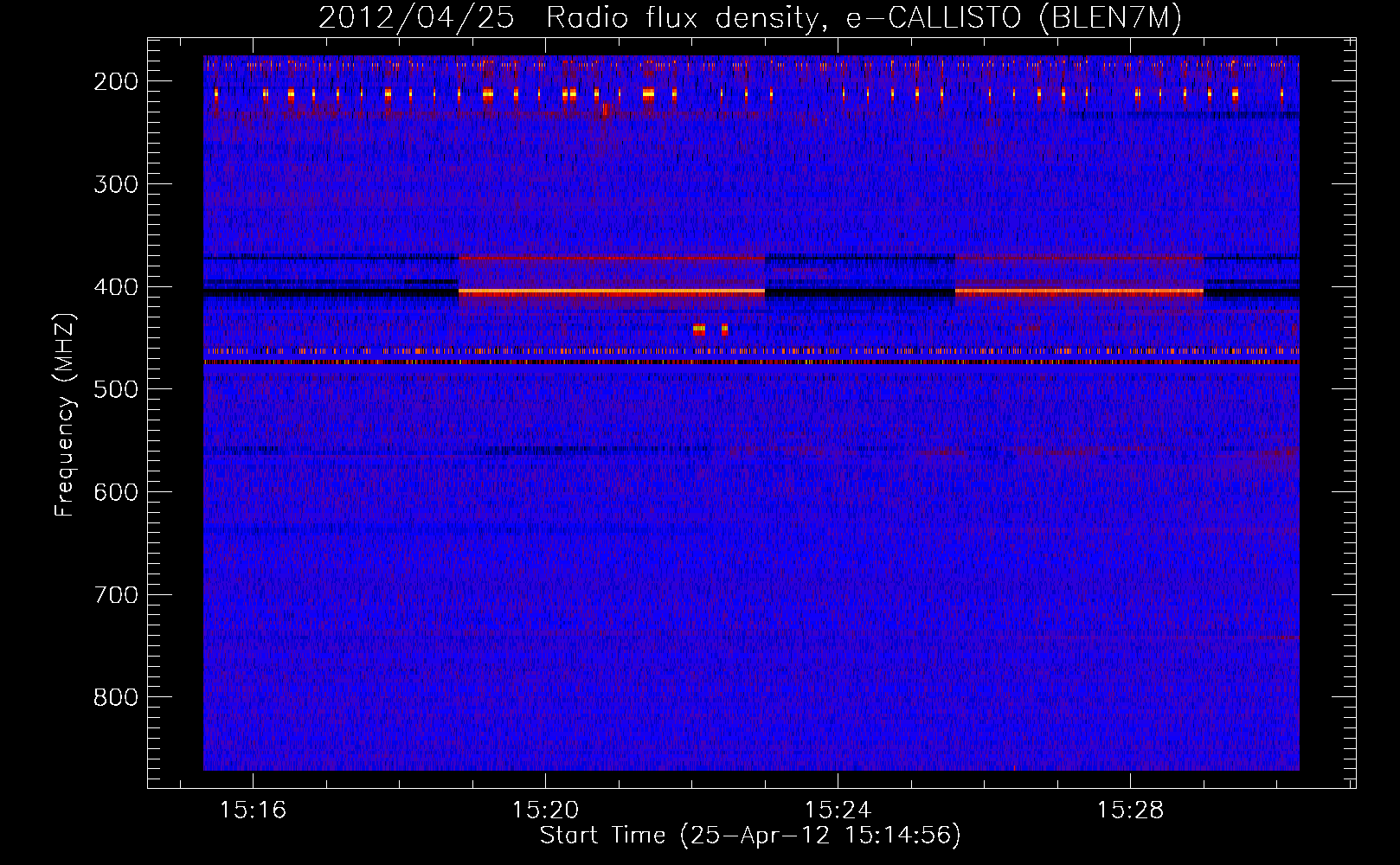Click the 15:16 time tick label
Image resolution: width=1400 pixels, height=865 pixels.
coord(253,811)
